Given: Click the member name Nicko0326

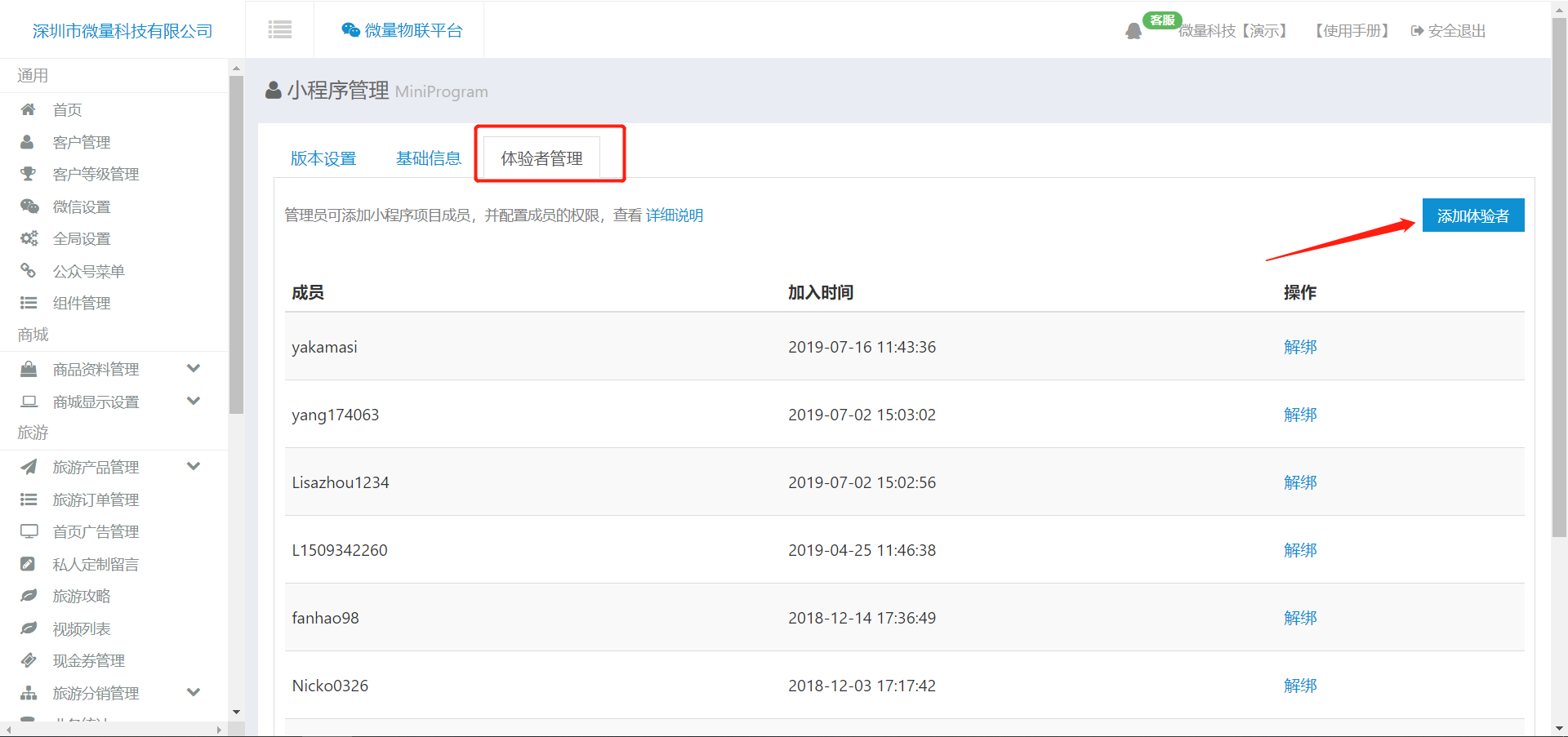Looking at the screenshot, I should tap(330, 686).
